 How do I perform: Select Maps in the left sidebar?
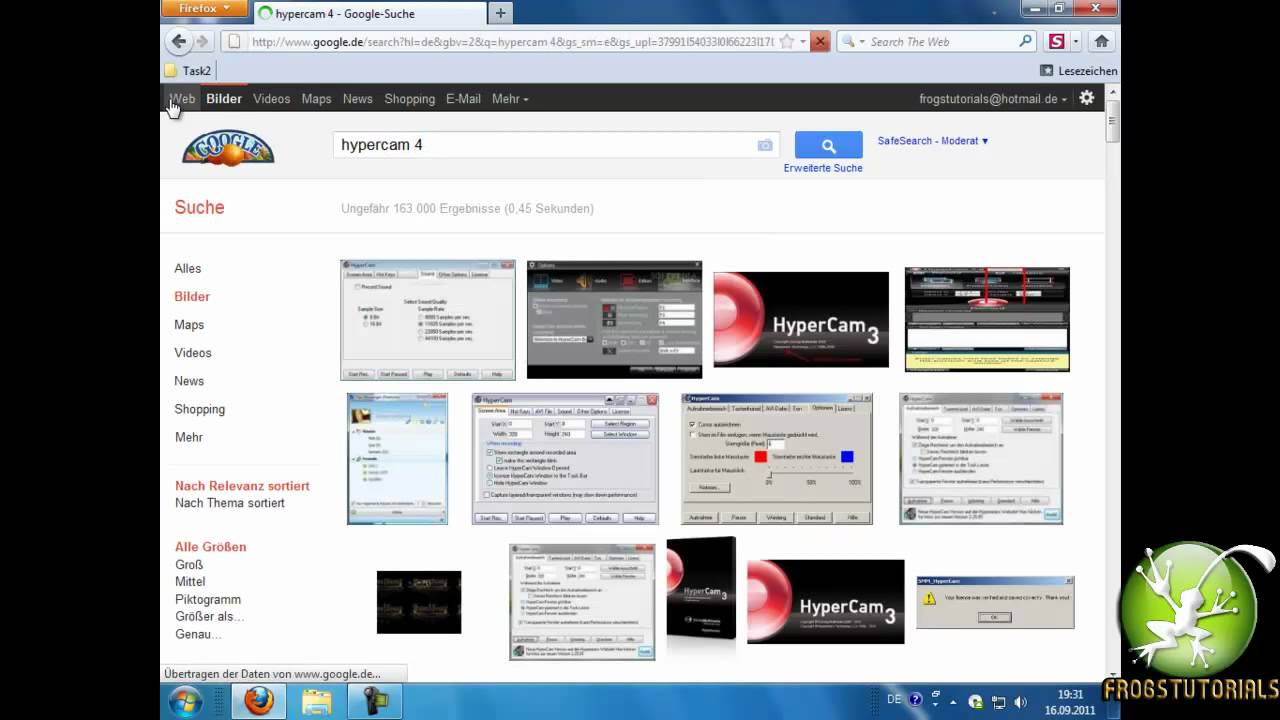189,325
